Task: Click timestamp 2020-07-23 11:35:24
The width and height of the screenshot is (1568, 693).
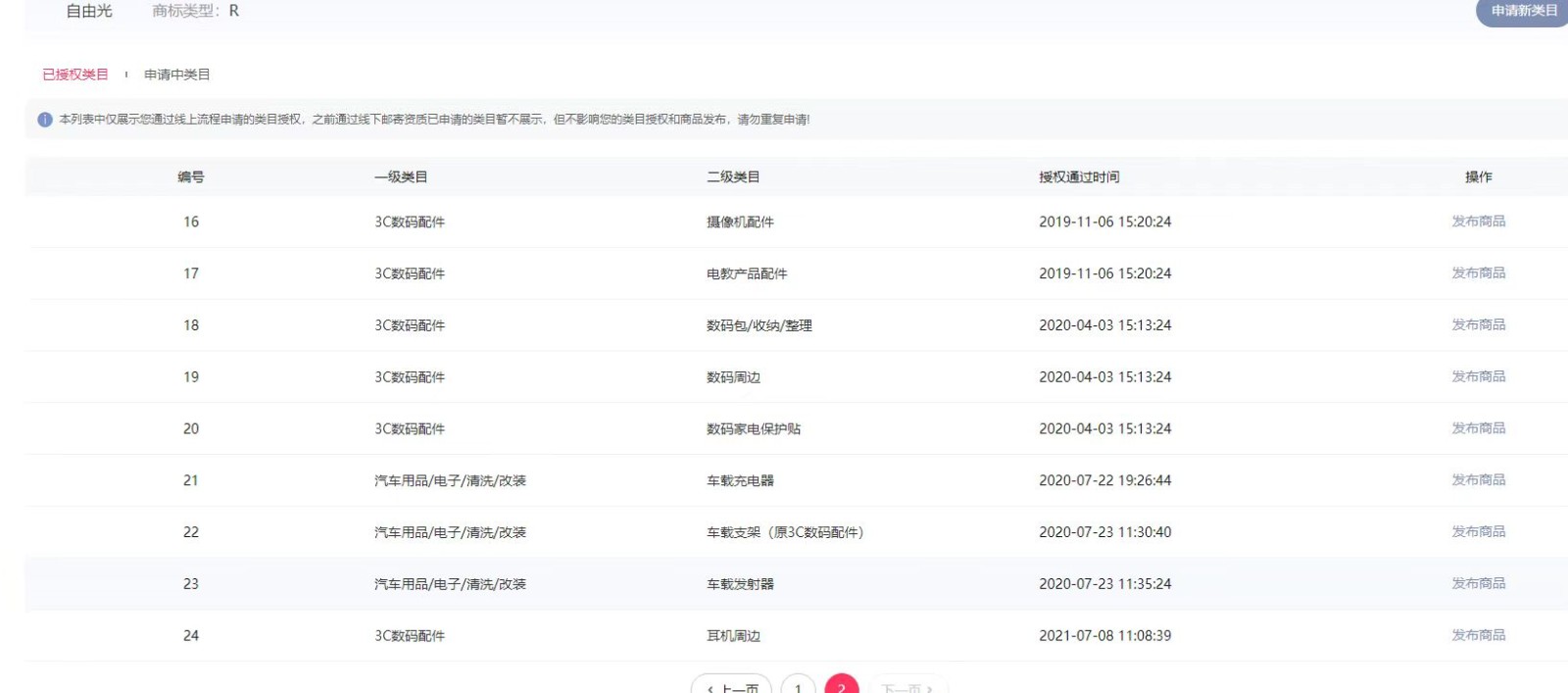Action: coord(1105,584)
